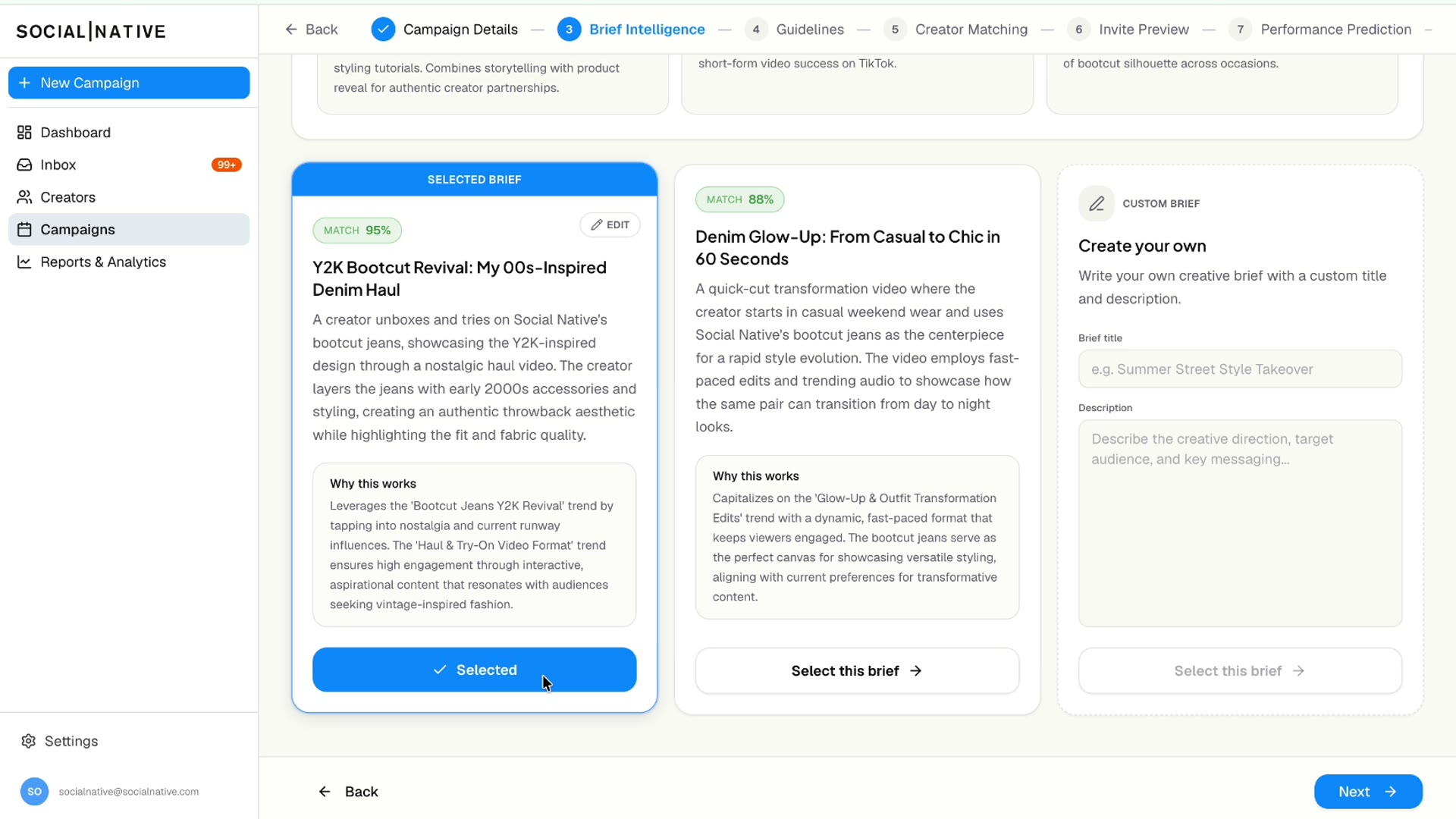The width and height of the screenshot is (1456, 819).
Task: Click the custom brief pencil icon
Action: [1097, 203]
